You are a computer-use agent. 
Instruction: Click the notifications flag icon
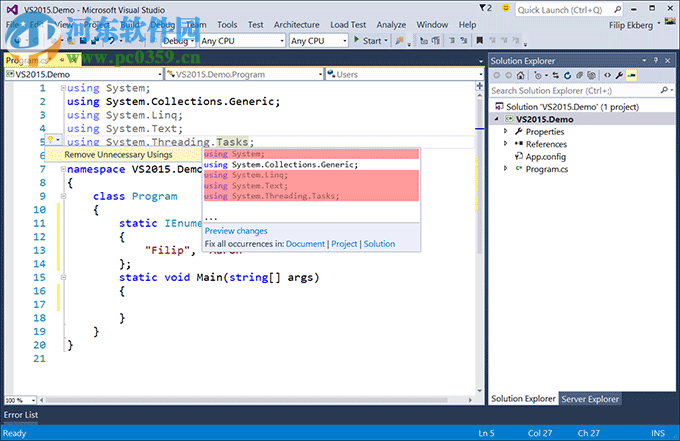pos(483,8)
